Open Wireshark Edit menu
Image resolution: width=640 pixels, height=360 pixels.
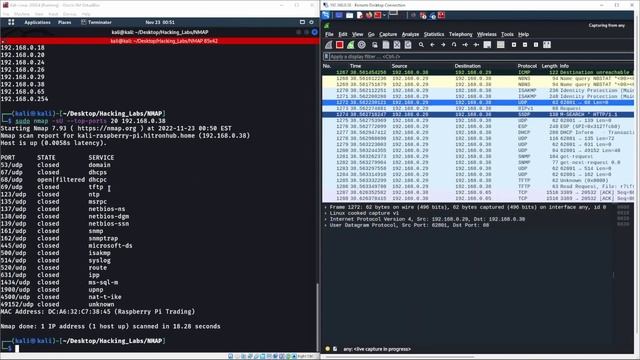click(343, 34)
